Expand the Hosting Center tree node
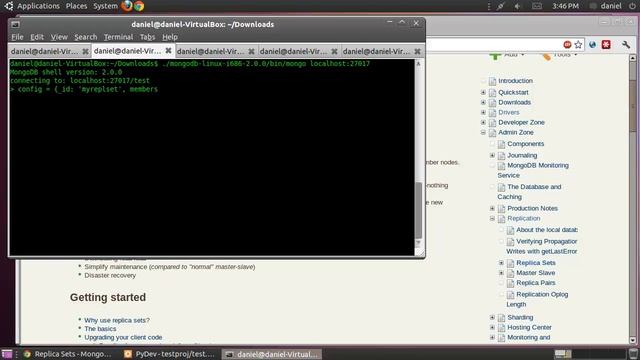Viewport: 640px width, 360px height. point(492,327)
